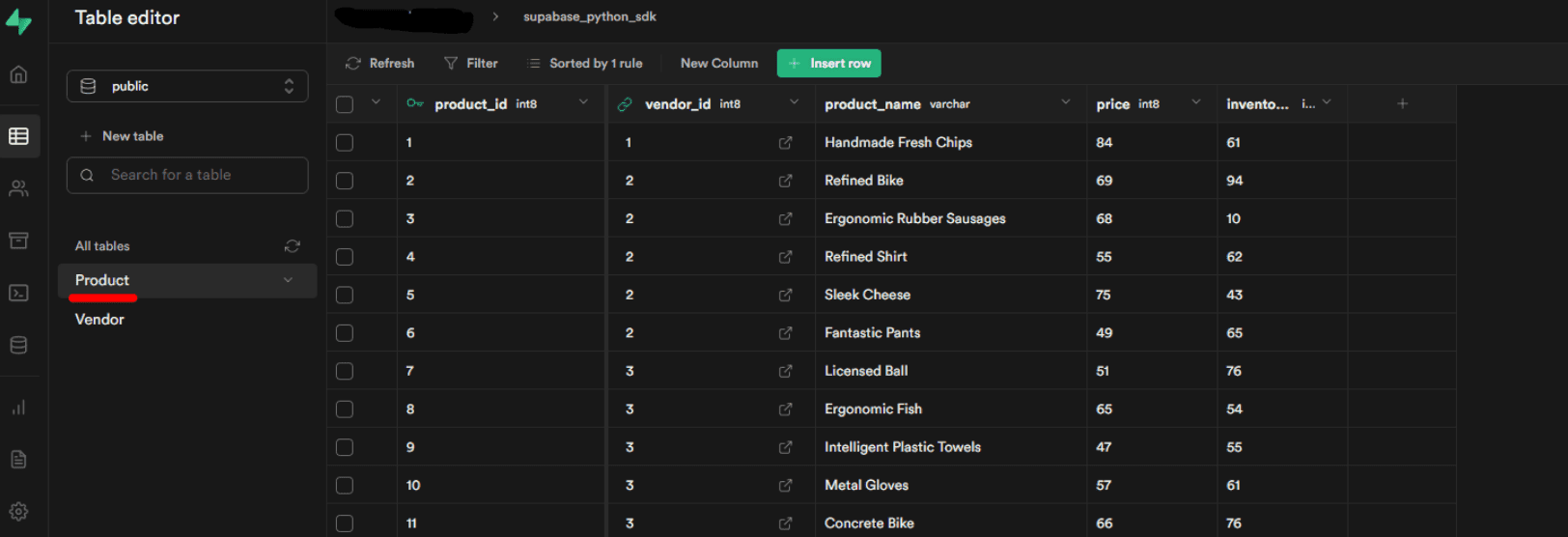Open the Storage icon in sidebar
The height and width of the screenshot is (537, 1568).
click(x=18, y=240)
